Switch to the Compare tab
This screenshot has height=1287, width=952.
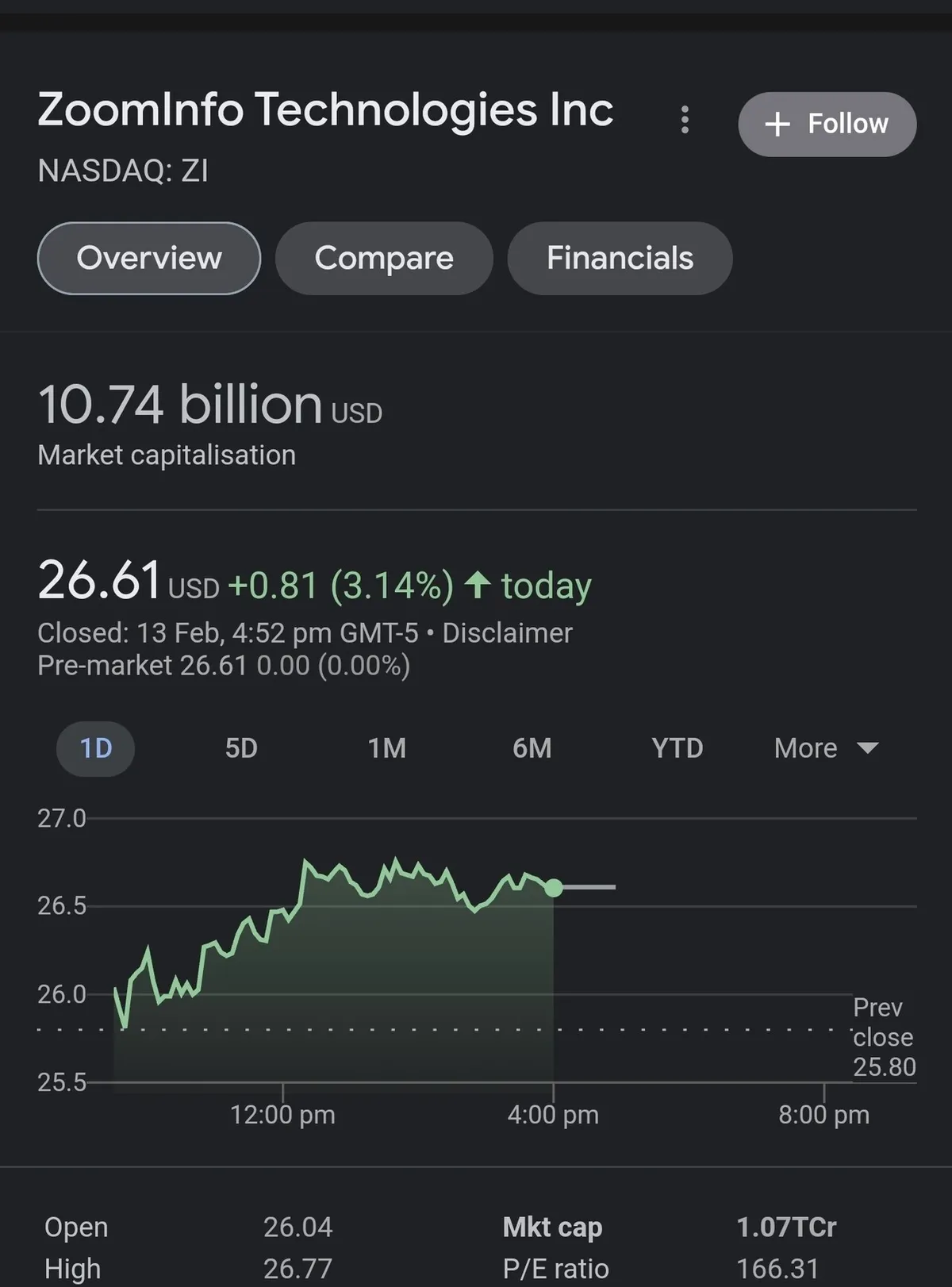click(384, 258)
